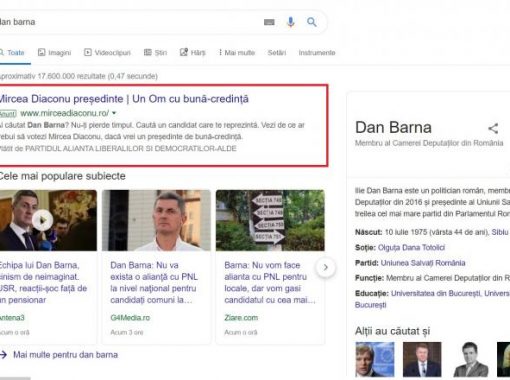Click the arrow icon before Mai multe pentru dan barna
The image size is (510, 380).
(3, 355)
